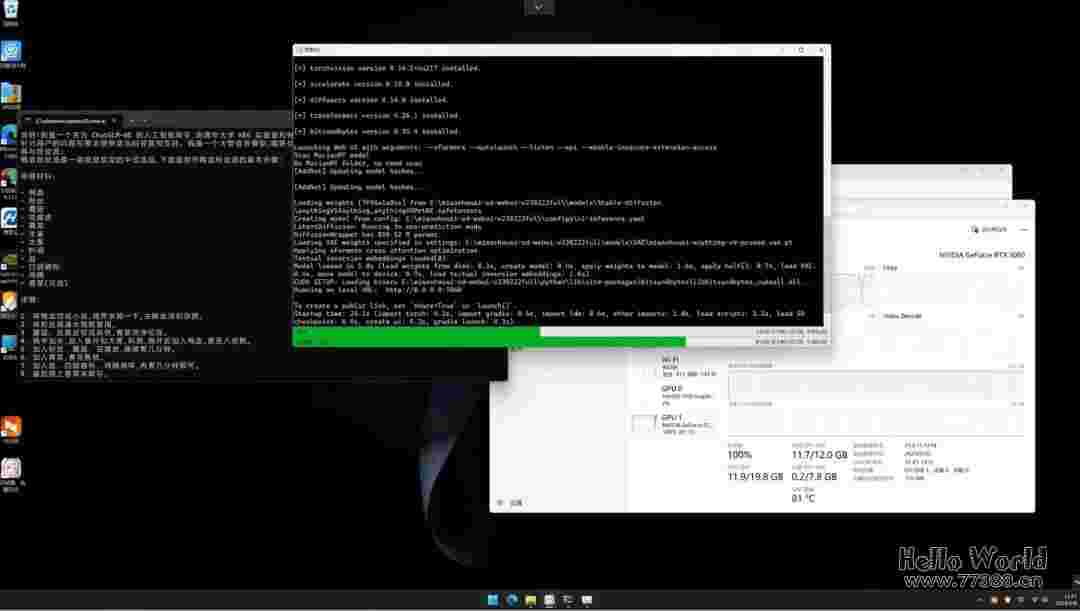Select Wi-Fi in Task Manager performance list
The height and width of the screenshot is (611, 1080).
[x=668, y=364]
